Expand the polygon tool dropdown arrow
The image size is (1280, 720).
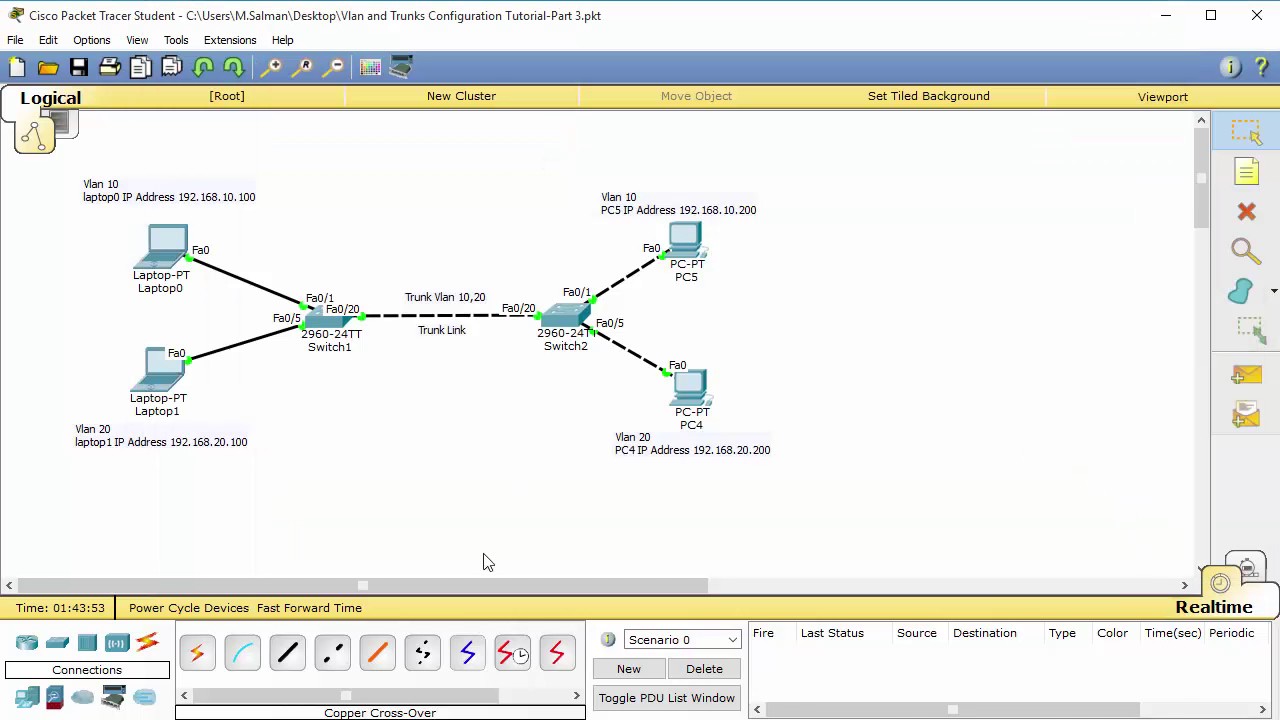[1274, 291]
